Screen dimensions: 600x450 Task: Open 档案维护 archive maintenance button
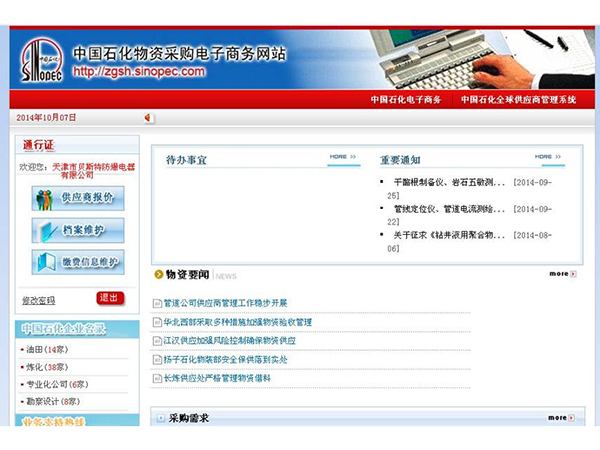tap(78, 230)
